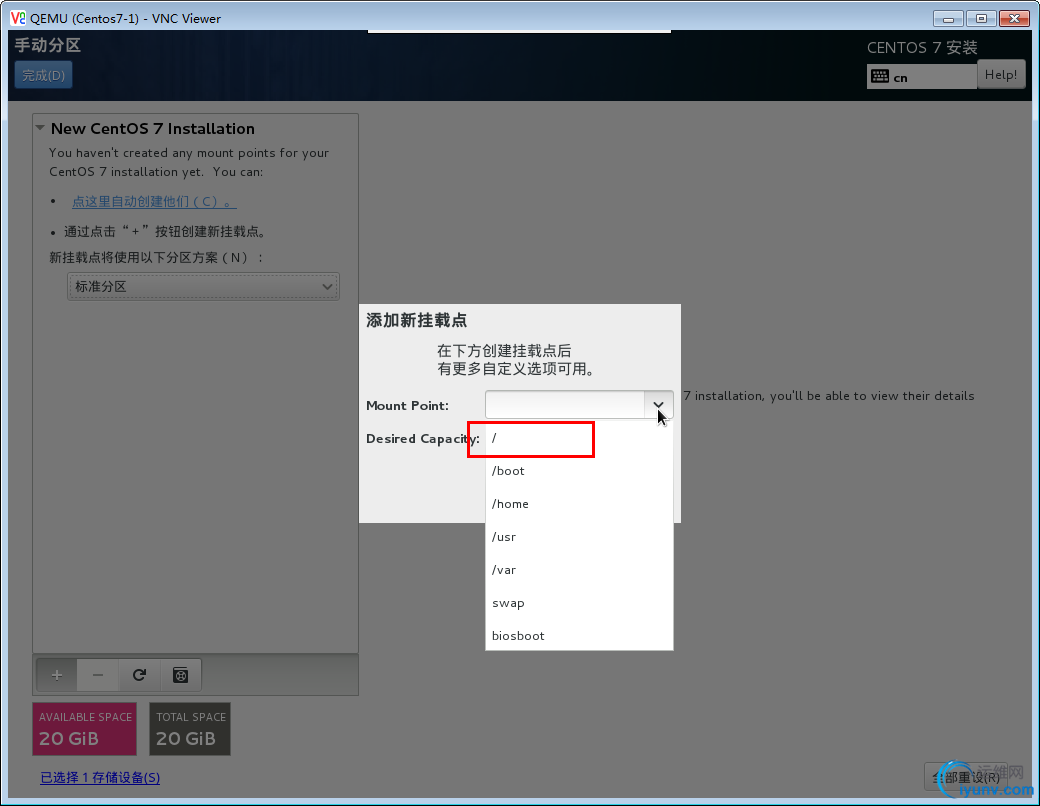Screen dimensions: 1040x806
Task: Minimize the VNC Viewer window
Action: (x=948, y=19)
